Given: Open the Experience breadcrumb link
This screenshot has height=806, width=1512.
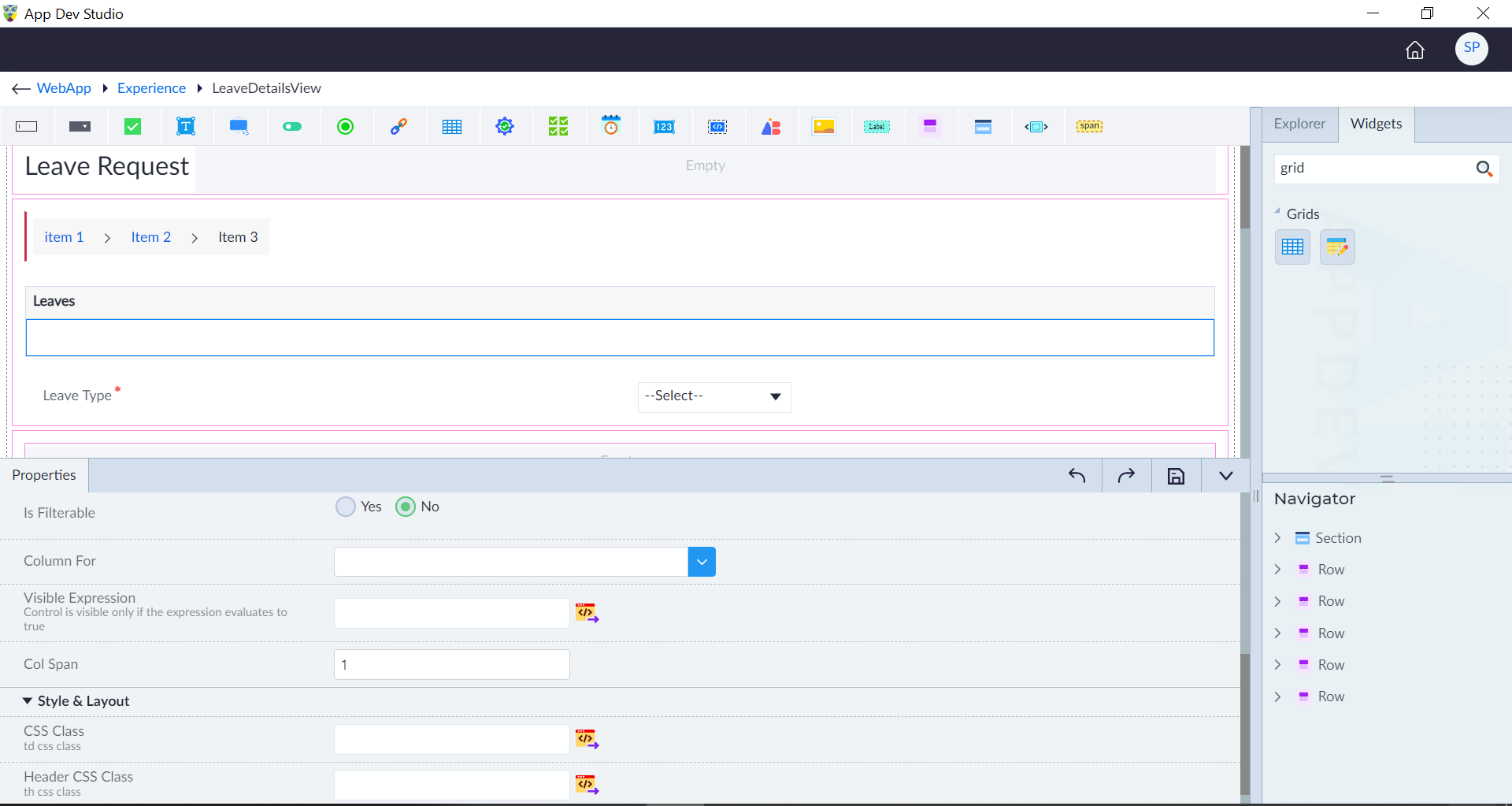Looking at the screenshot, I should click(151, 88).
